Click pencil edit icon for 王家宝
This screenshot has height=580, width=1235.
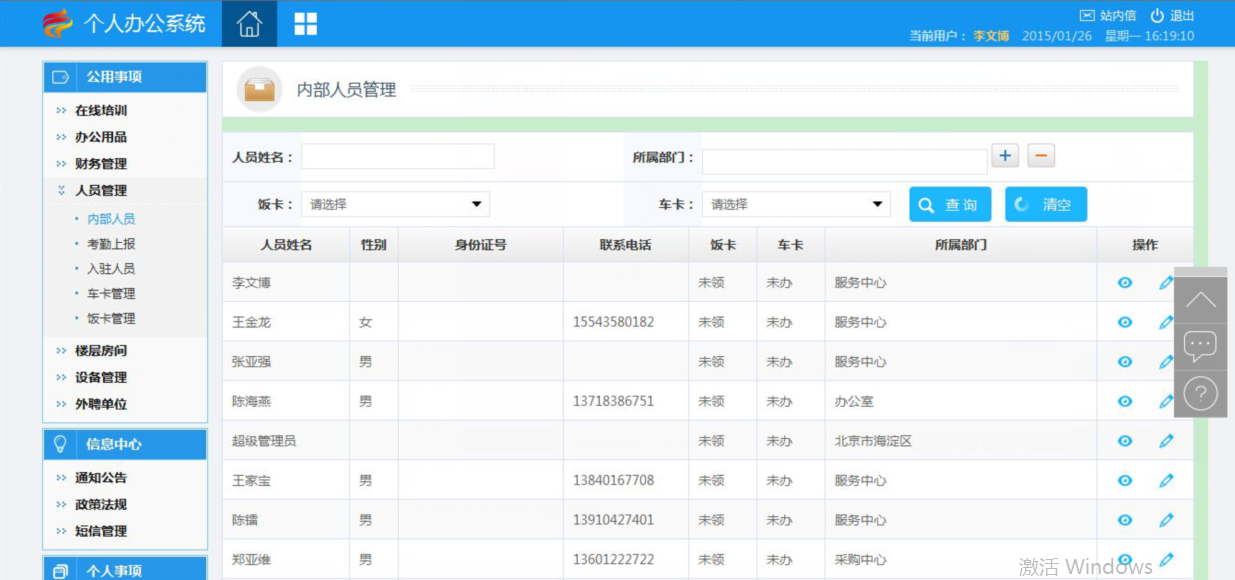1166,481
